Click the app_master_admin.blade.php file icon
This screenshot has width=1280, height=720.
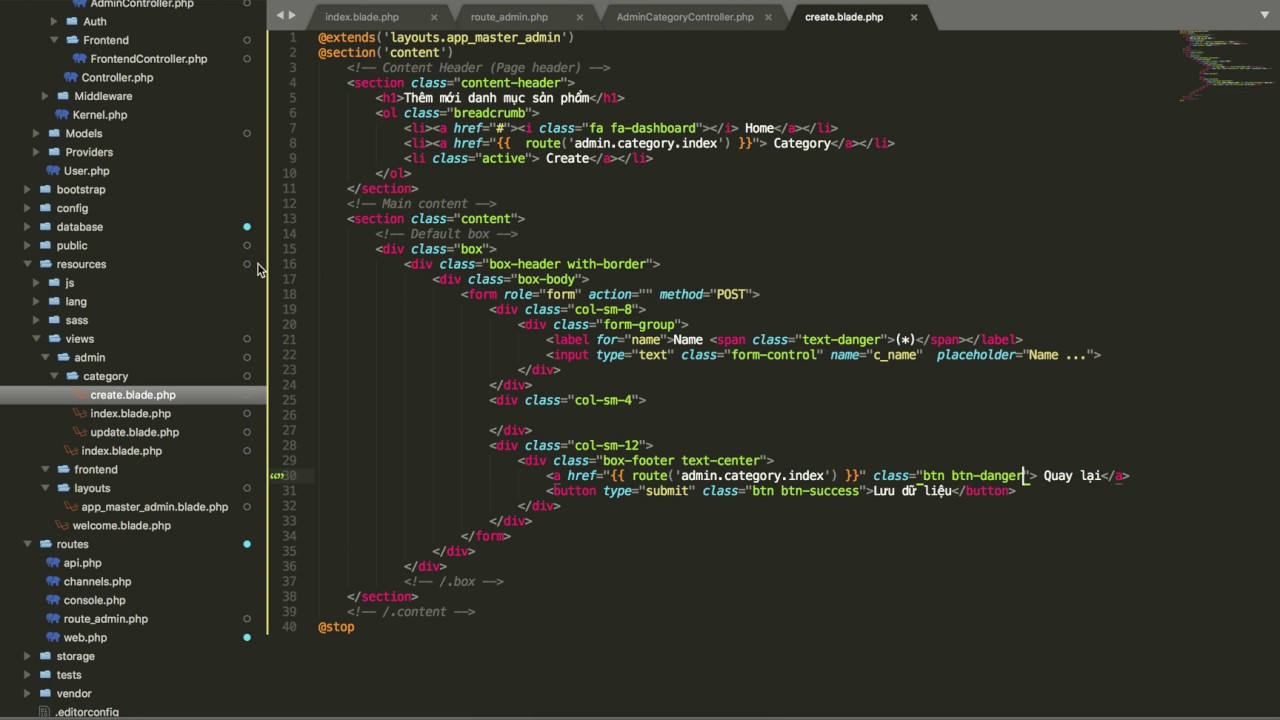coord(71,507)
